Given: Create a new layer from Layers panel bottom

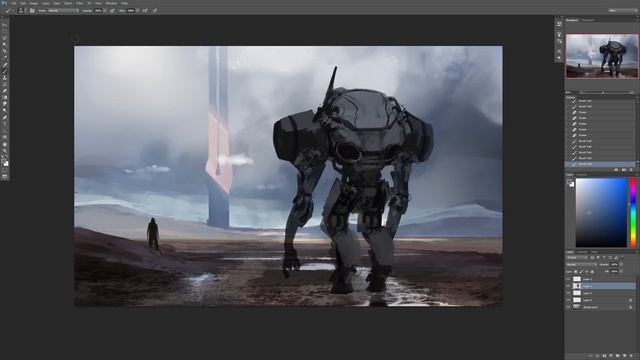Looking at the screenshot, I should click(x=624, y=356).
